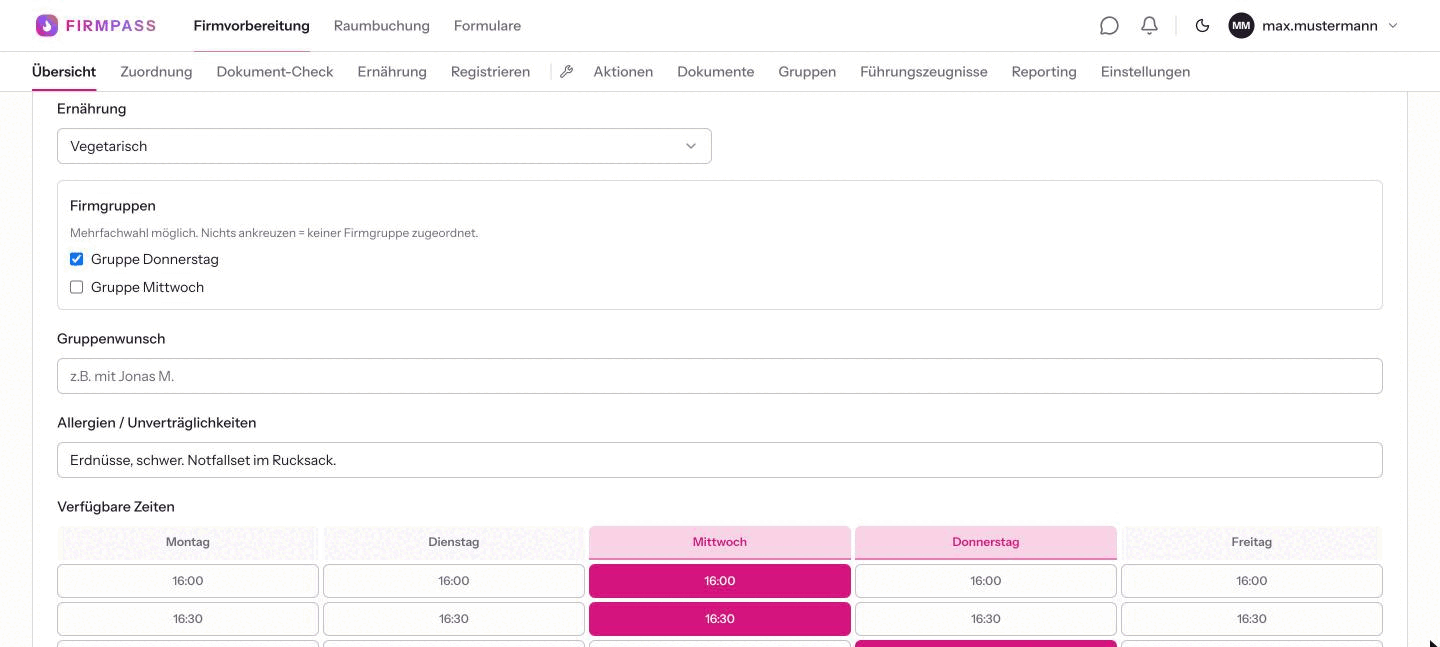Open the Aktionen tab
The height and width of the screenshot is (647, 1440).
coord(623,72)
